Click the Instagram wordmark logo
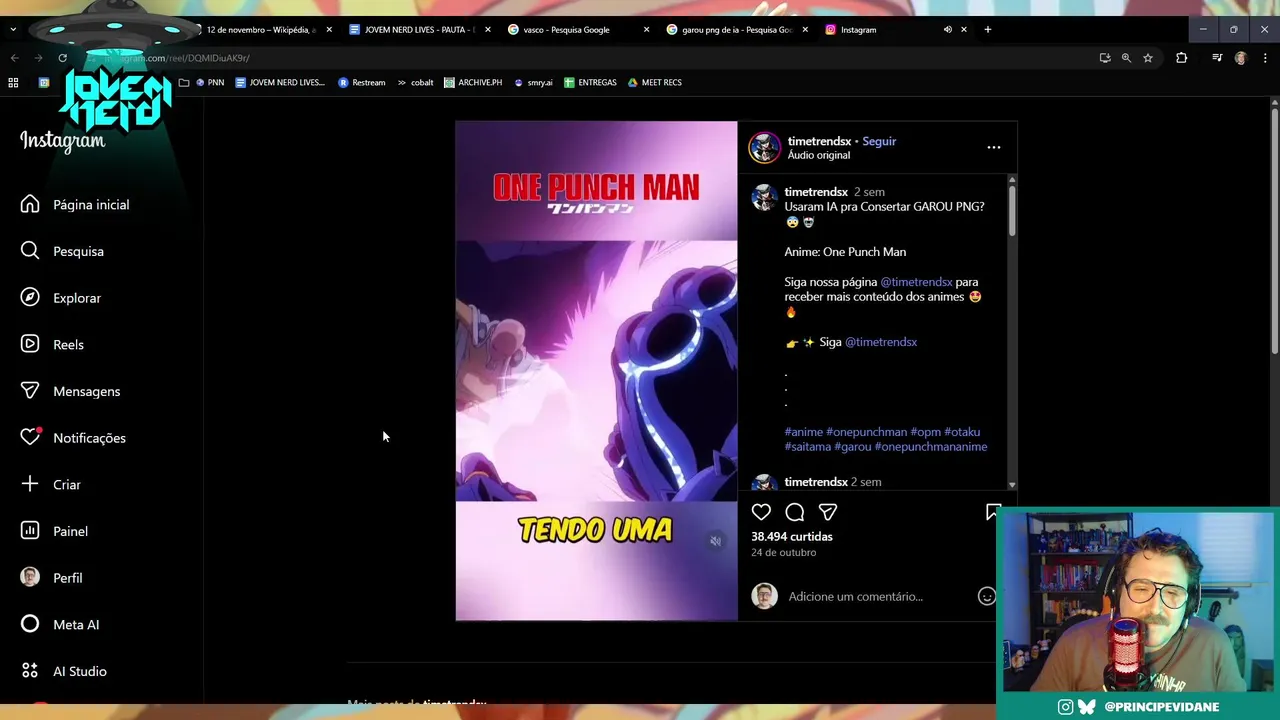This screenshot has width=1280, height=720. click(x=62, y=140)
